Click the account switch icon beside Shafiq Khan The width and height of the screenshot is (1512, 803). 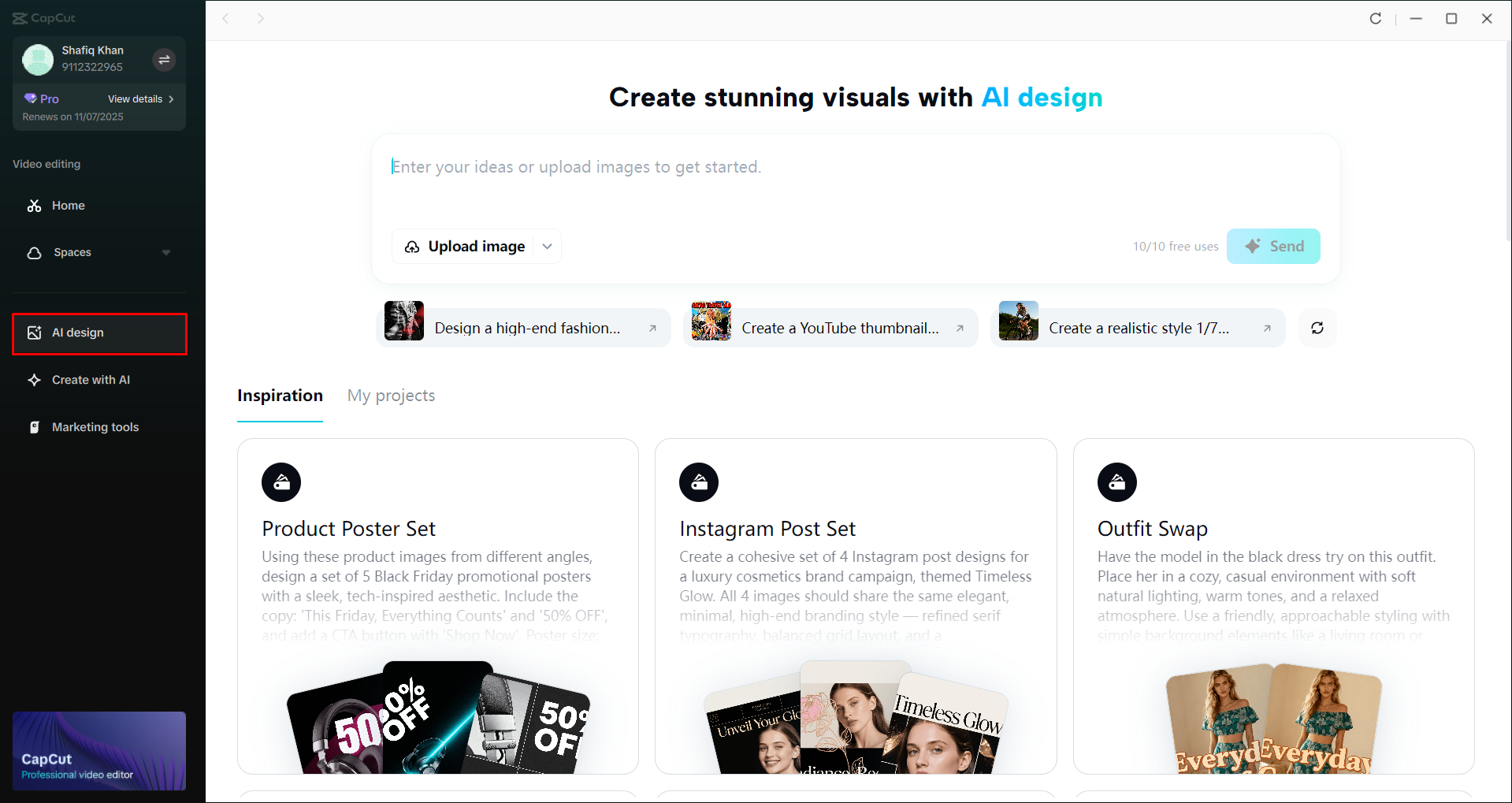tap(164, 59)
